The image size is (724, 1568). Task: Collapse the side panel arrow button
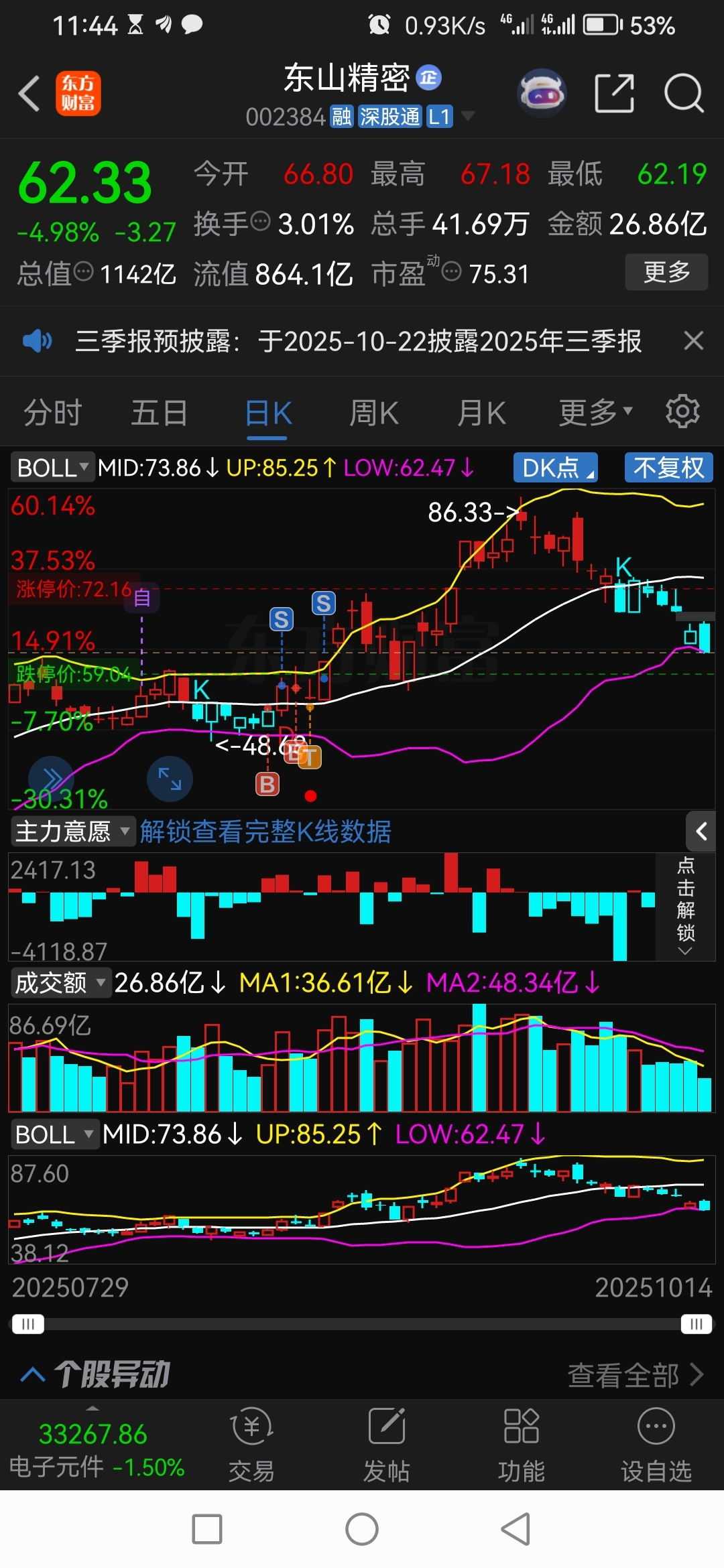coord(701,832)
